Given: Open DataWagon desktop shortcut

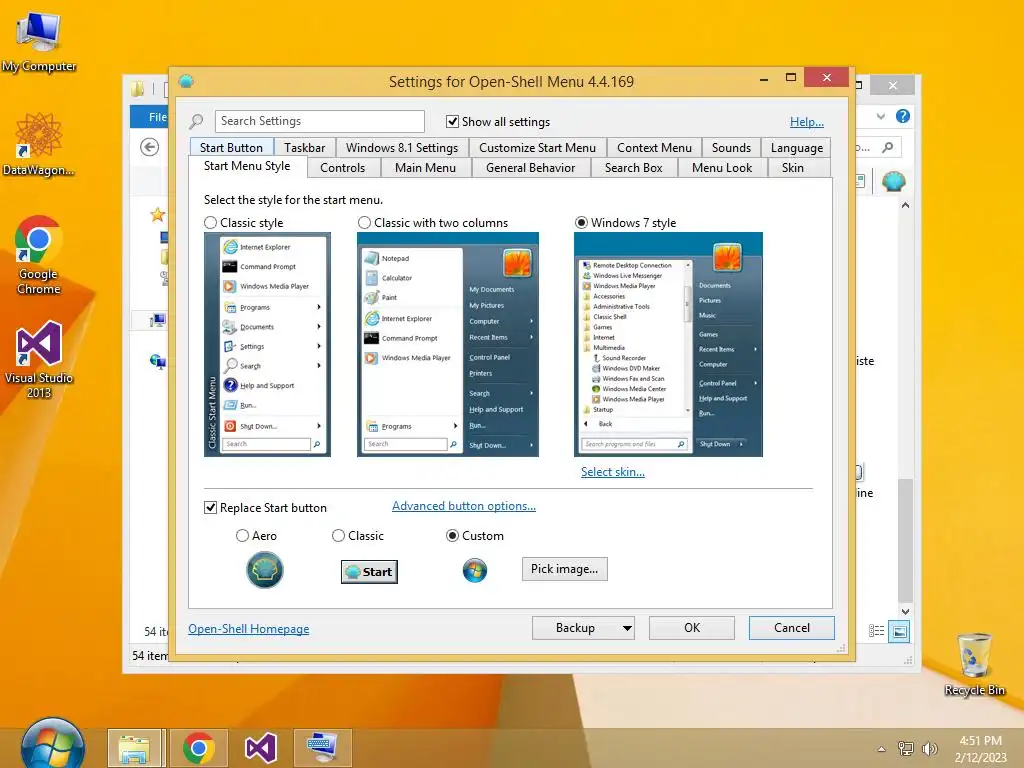Looking at the screenshot, I should [39, 144].
